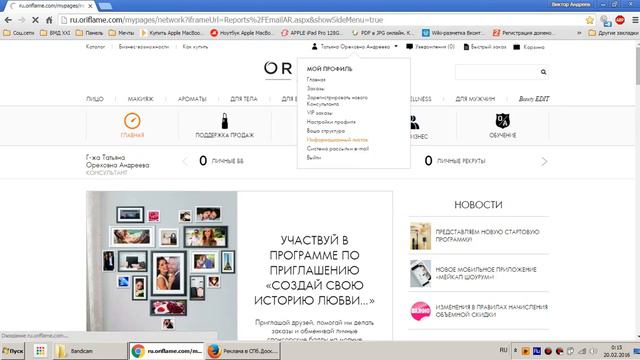
Task: Stop page loading with the X button
Action: [35, 20]
